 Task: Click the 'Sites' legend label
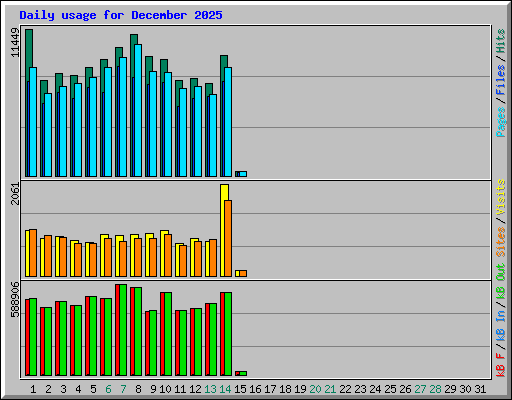[500, 242]
